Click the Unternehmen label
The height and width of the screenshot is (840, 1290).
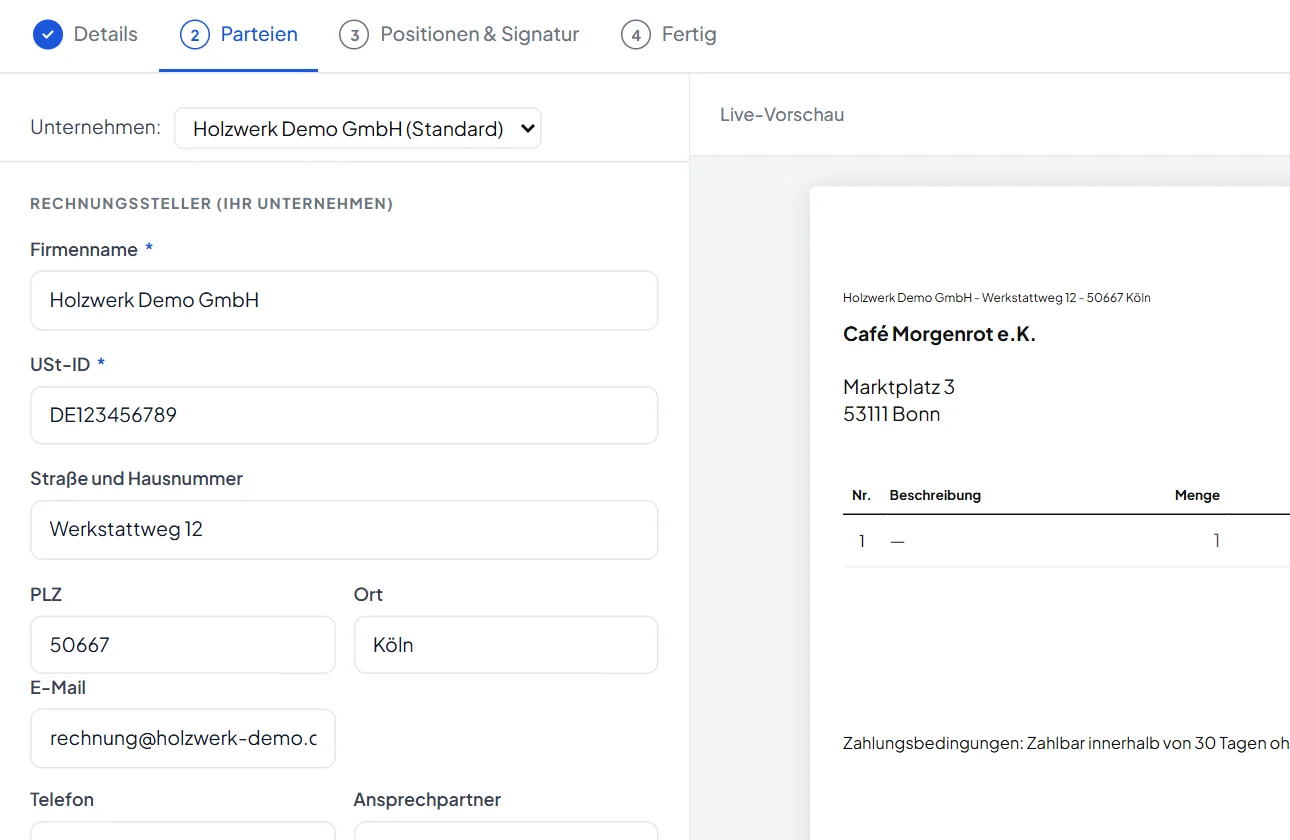95,128
